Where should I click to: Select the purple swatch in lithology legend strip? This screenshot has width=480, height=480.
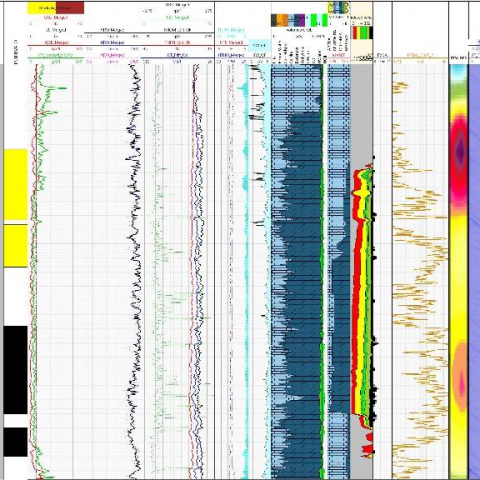[x=301, y=20]
